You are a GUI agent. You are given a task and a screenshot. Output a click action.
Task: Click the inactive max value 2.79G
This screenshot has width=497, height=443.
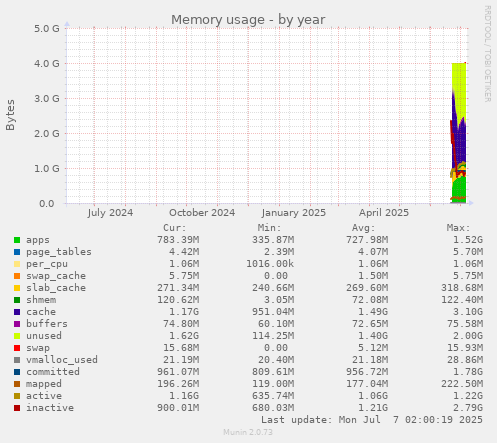tap(468, 408)
